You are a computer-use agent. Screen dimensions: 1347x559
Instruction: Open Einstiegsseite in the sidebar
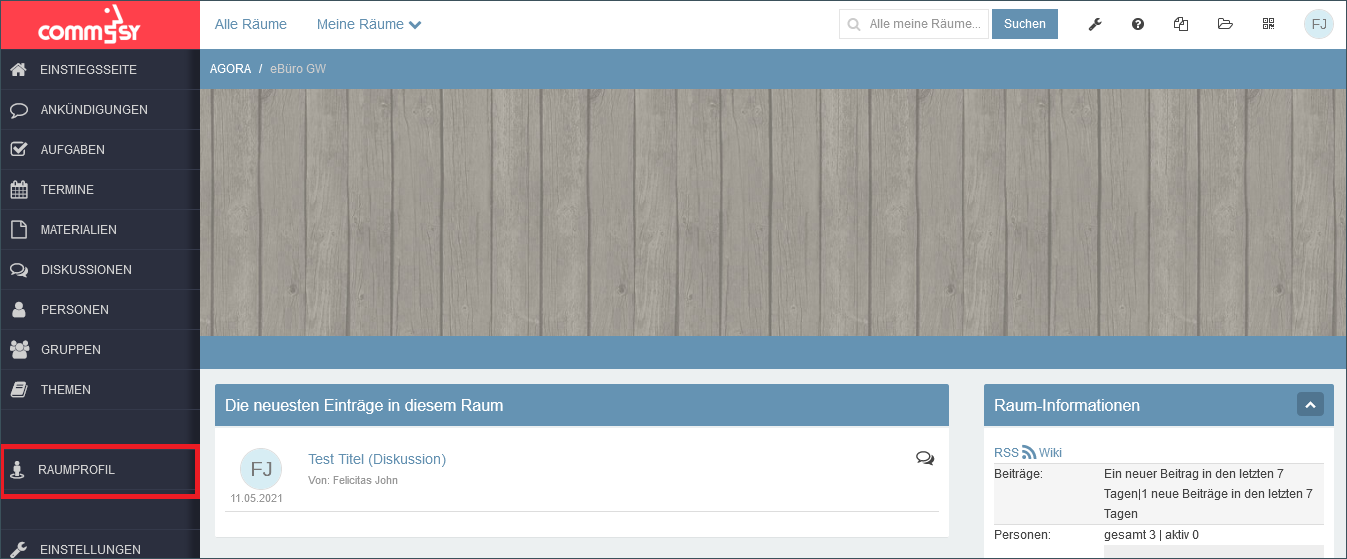[x=100, y=70]
